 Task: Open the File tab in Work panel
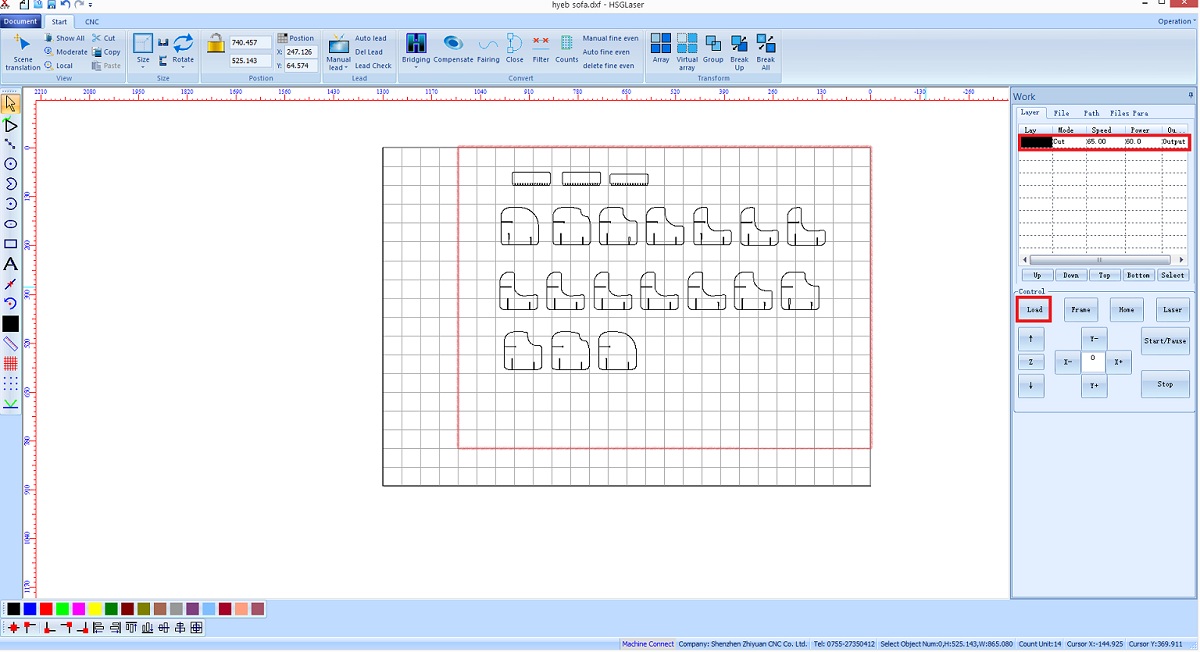tap(1061, 113)
